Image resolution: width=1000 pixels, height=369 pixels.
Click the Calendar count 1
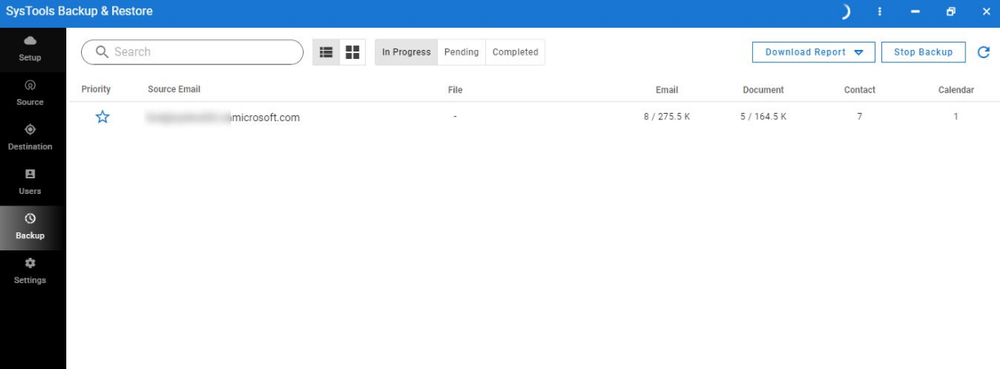[955, 117]
